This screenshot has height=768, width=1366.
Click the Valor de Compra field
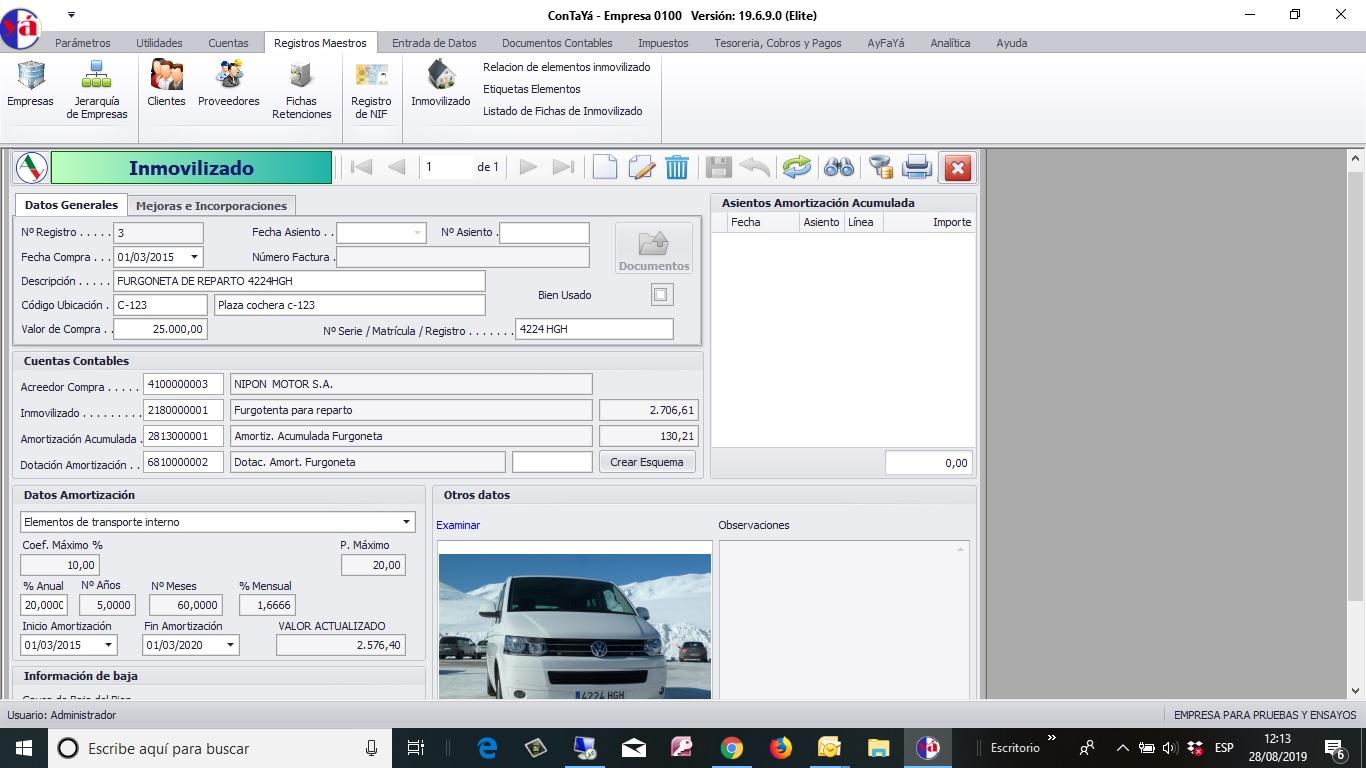tap(160, 329)
